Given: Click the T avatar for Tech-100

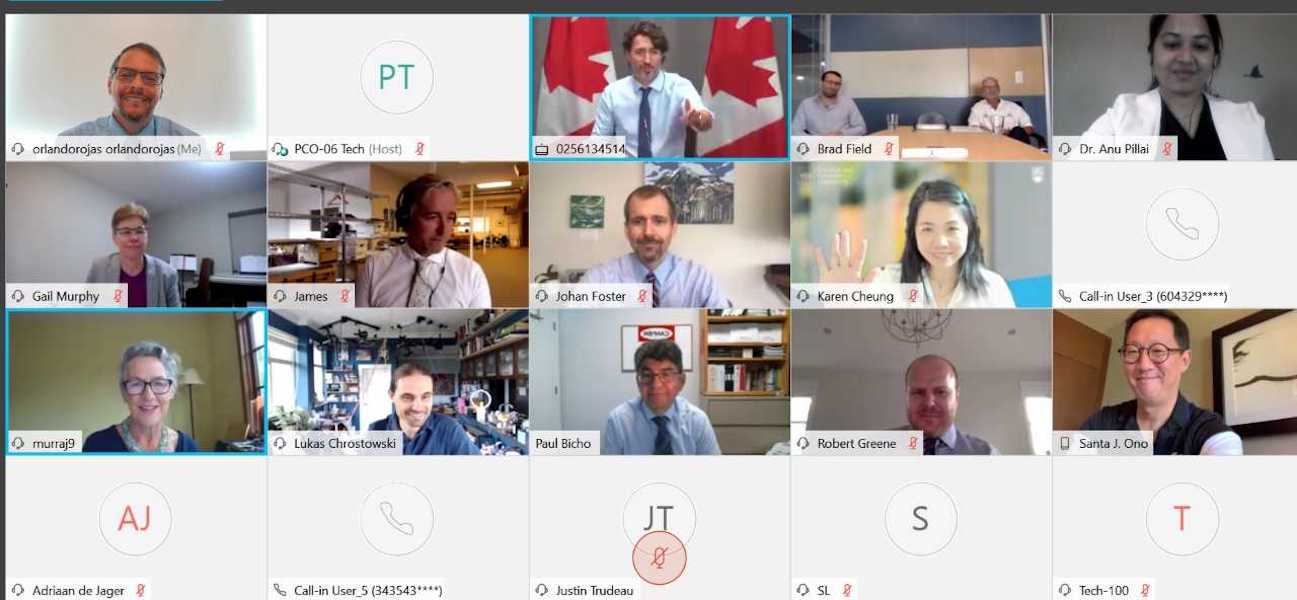Looking at the screenshot, I should (x=1182, y=519).
